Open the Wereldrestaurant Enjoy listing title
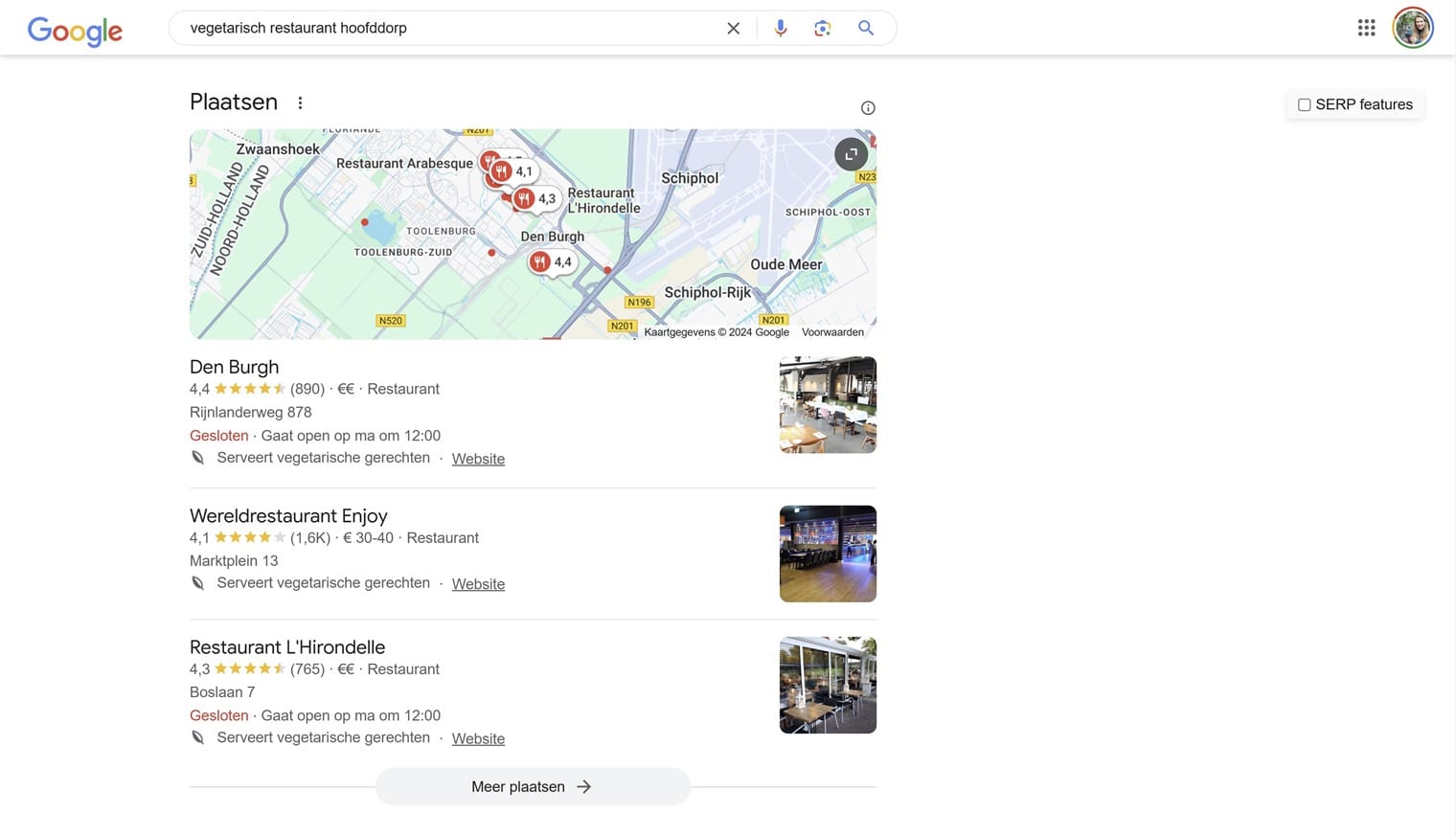The height and width of the screenshot is (837, 1456). (x=288, y=516)
